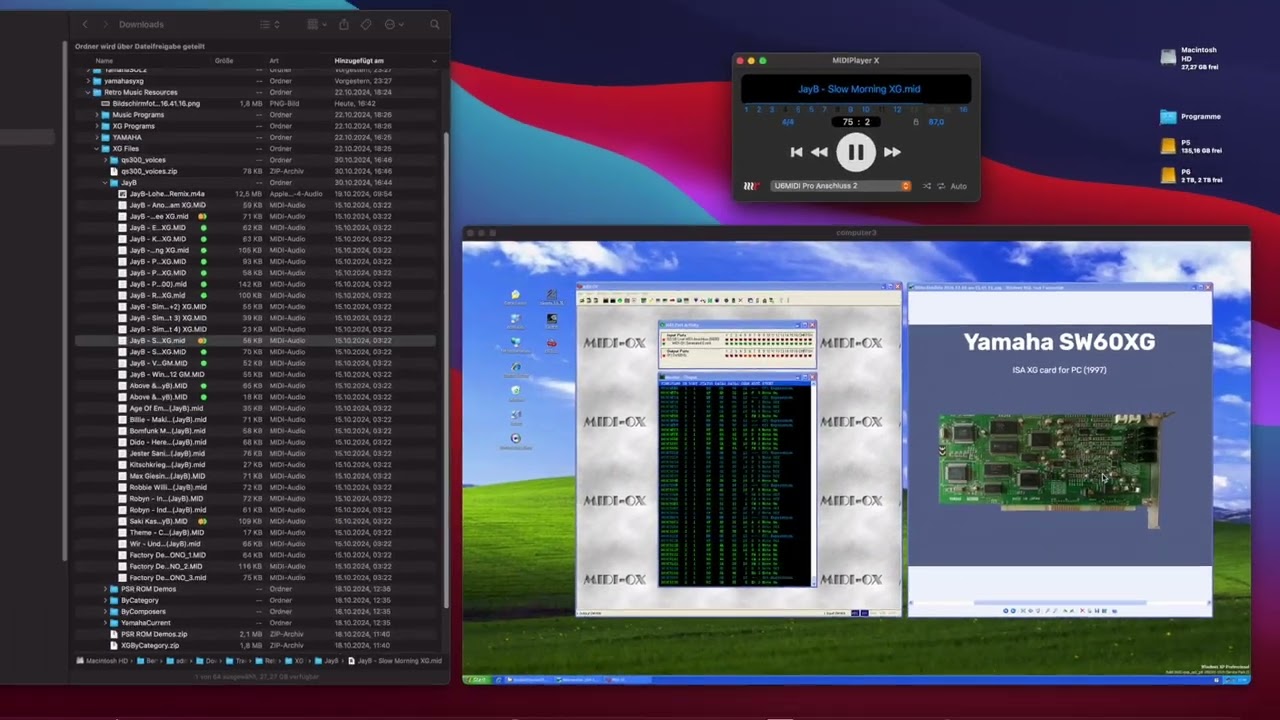Sort by the Hinzugefügt am column header
This screenshot has width=1280, height=720.
coord(360,61)
